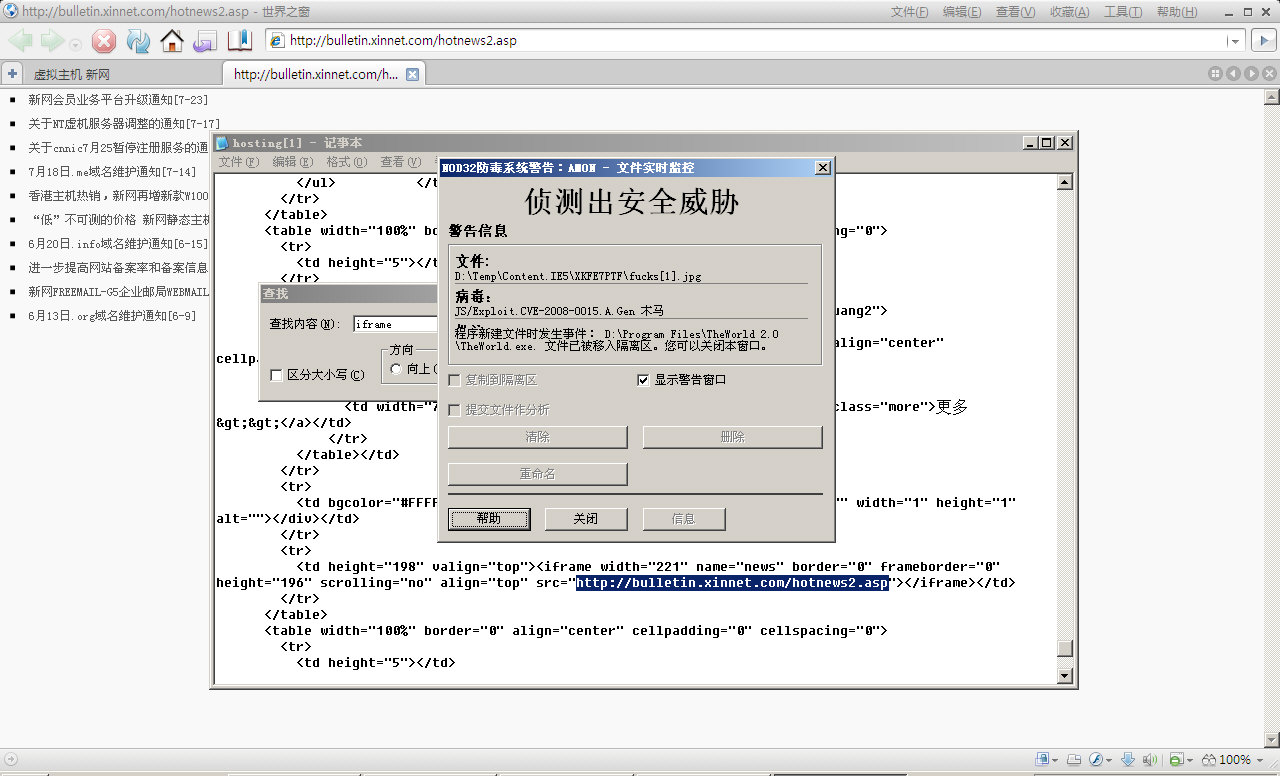Refresh the page with the blue arrows icon
Screen dimensions: 1280x776
[x=138, y=41]
